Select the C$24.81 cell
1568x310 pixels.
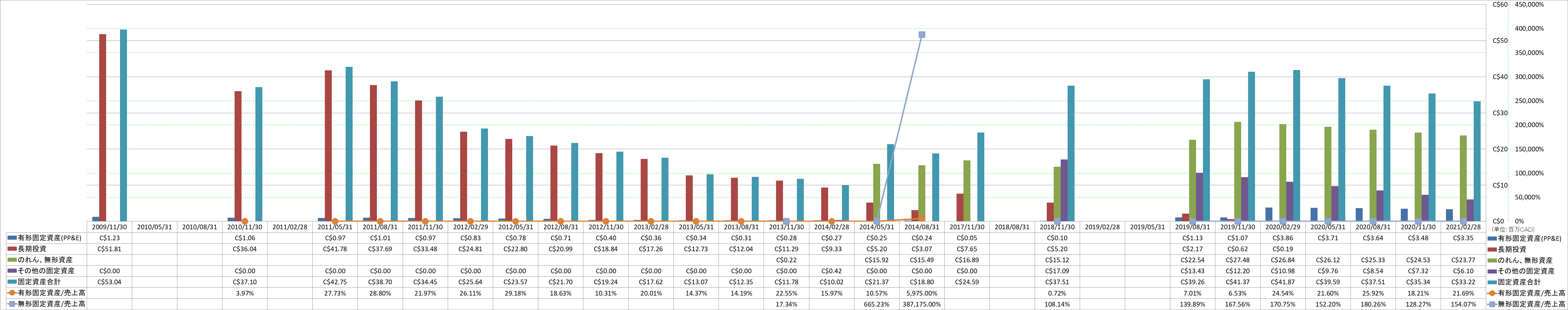coord(471,249)
